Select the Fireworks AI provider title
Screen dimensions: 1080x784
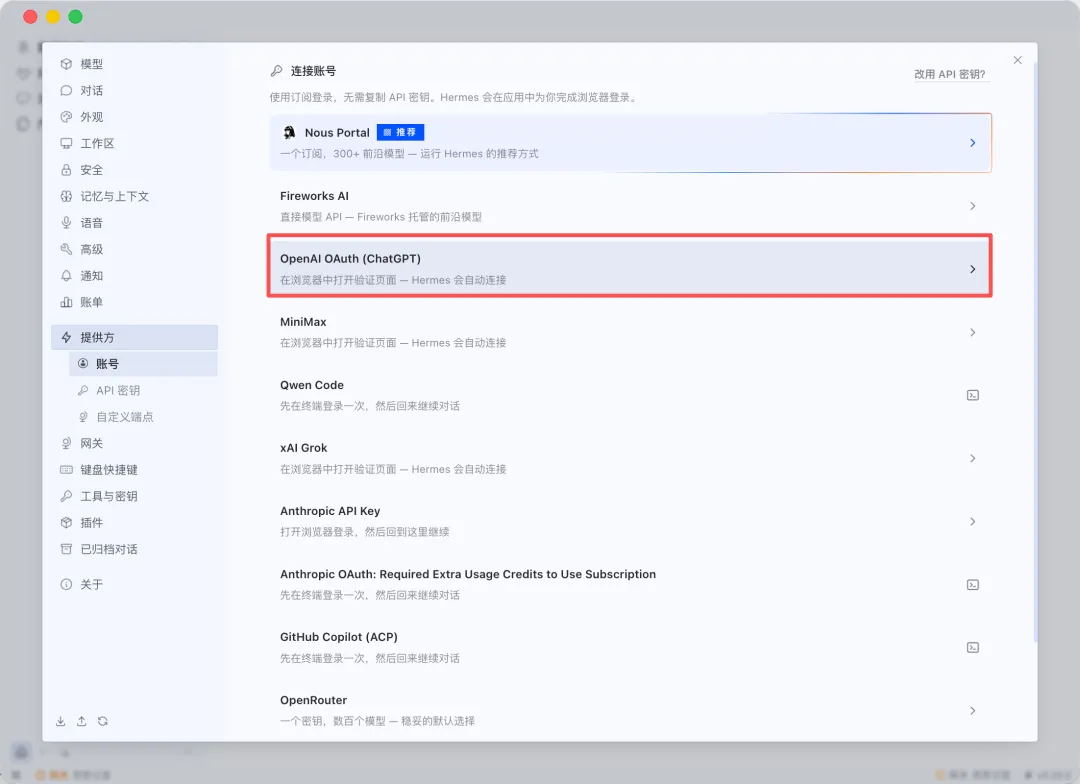(314, 196)
